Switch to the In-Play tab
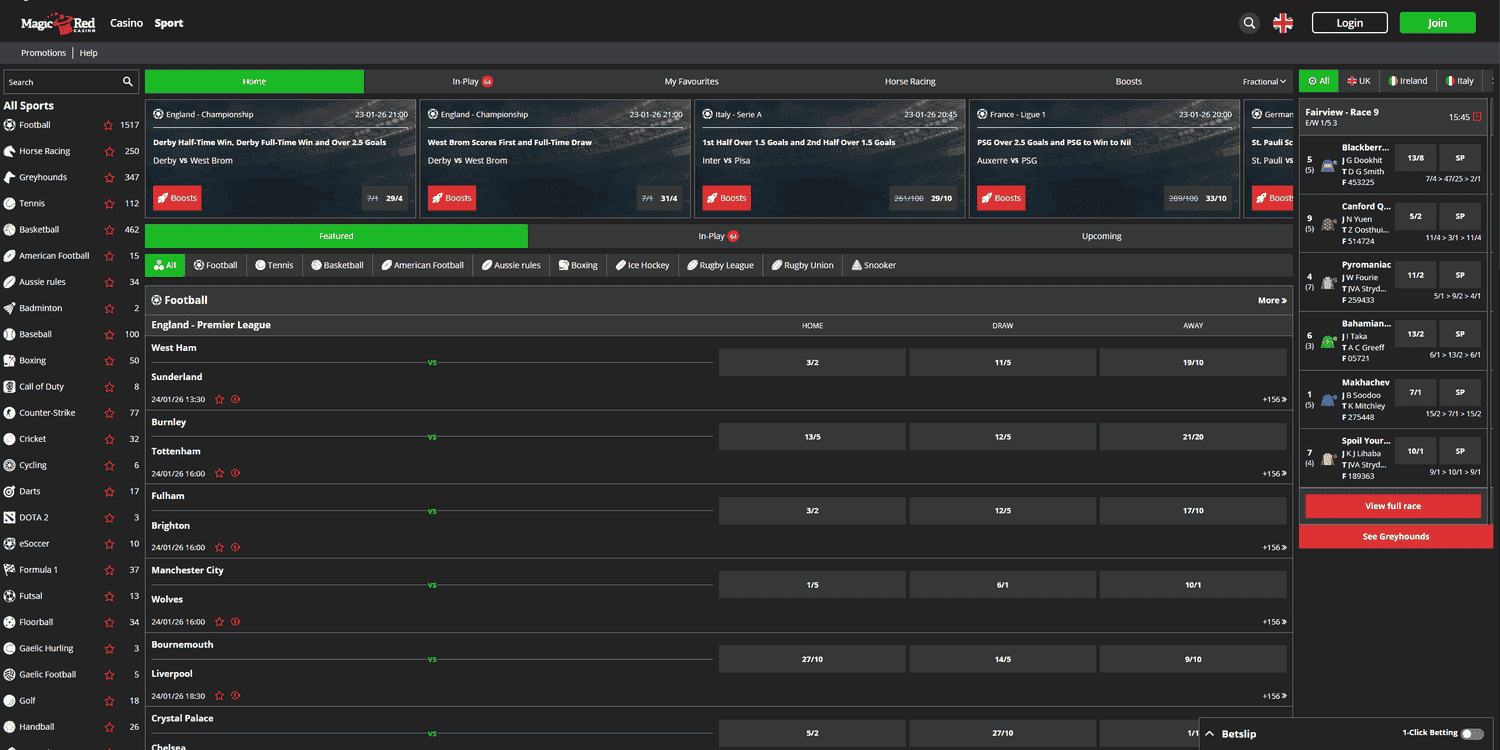1500x750 pixels. pyautogui.click(x=466, y=80)
